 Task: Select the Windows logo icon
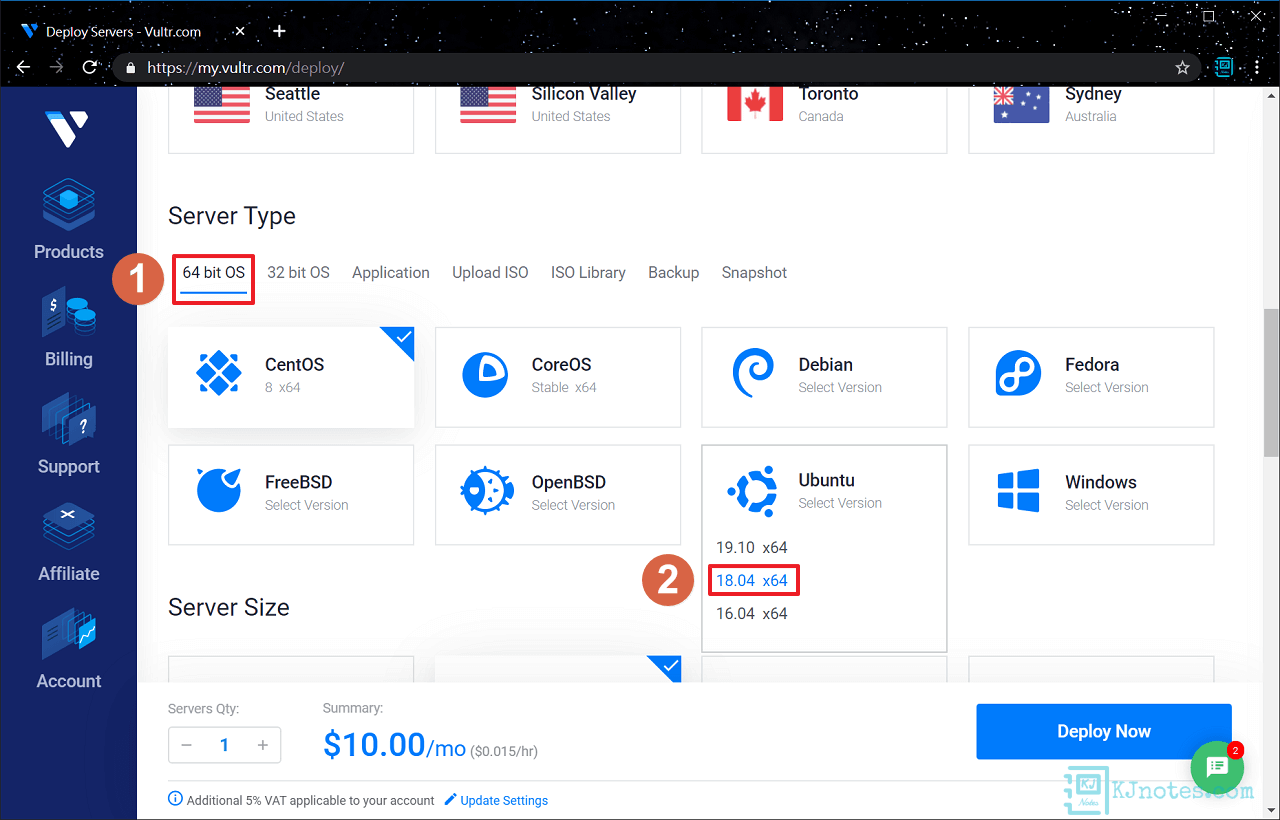click(x=1018, y=491)
